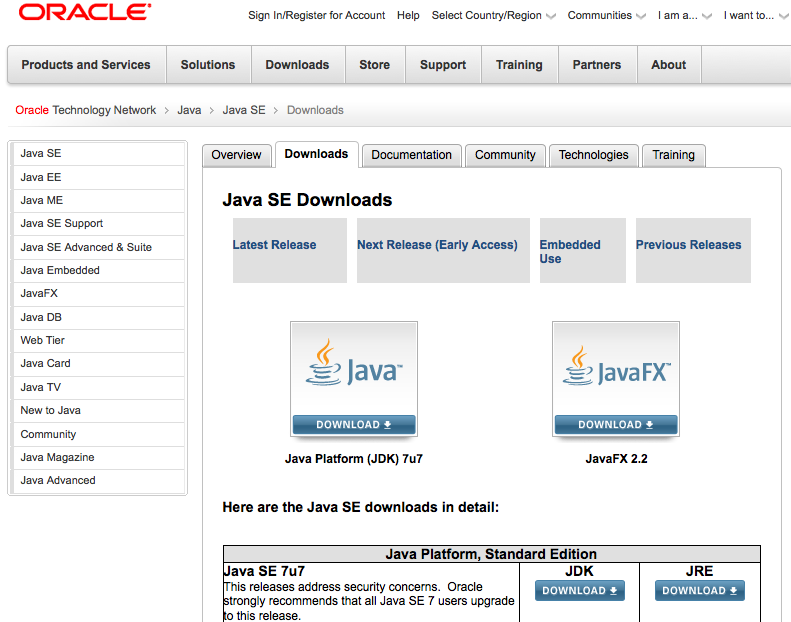
Task: Click 'Java SE 7u7' table heading
Action: (x=264, y=571)
